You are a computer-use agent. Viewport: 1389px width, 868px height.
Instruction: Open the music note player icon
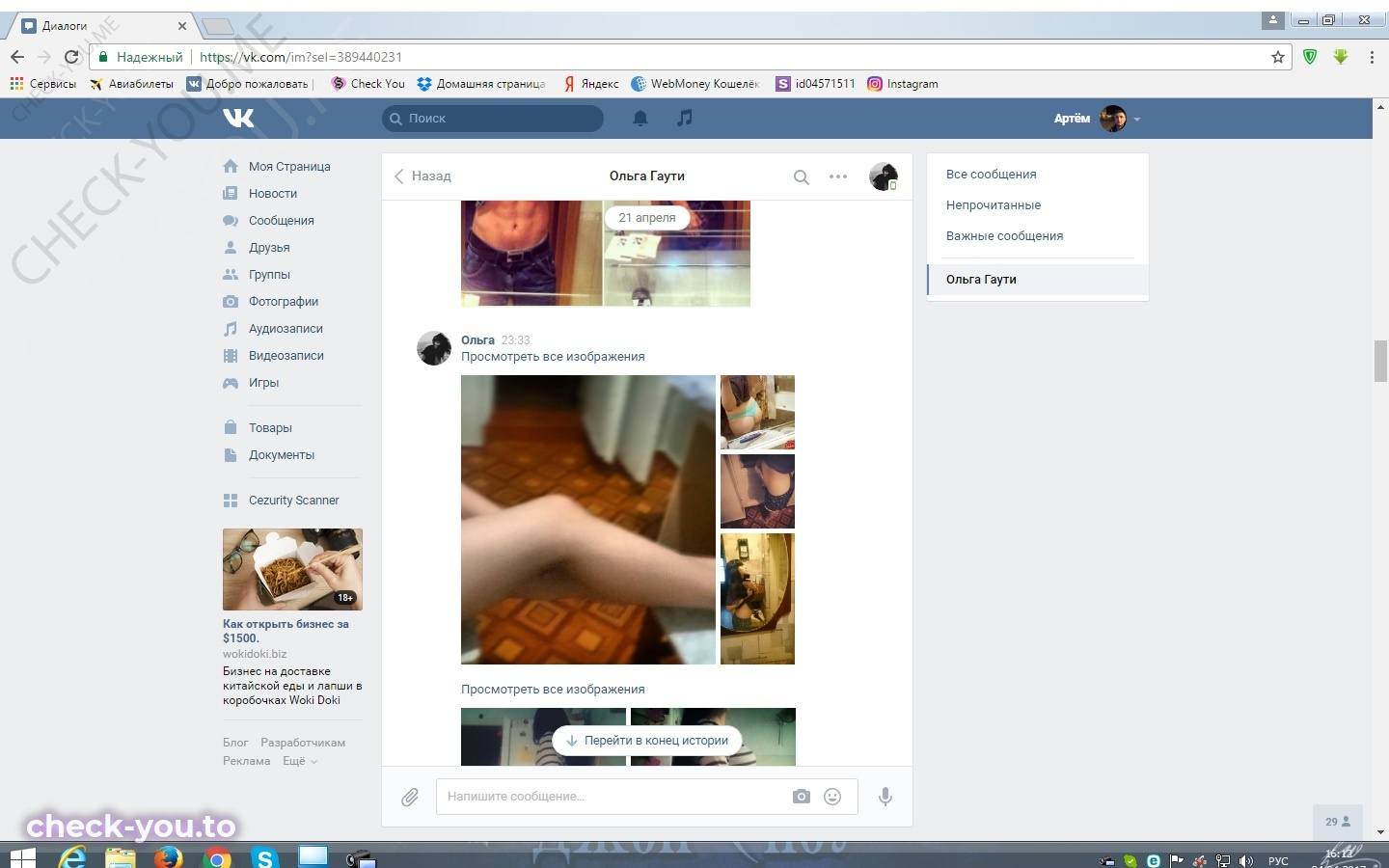(685, 118)
